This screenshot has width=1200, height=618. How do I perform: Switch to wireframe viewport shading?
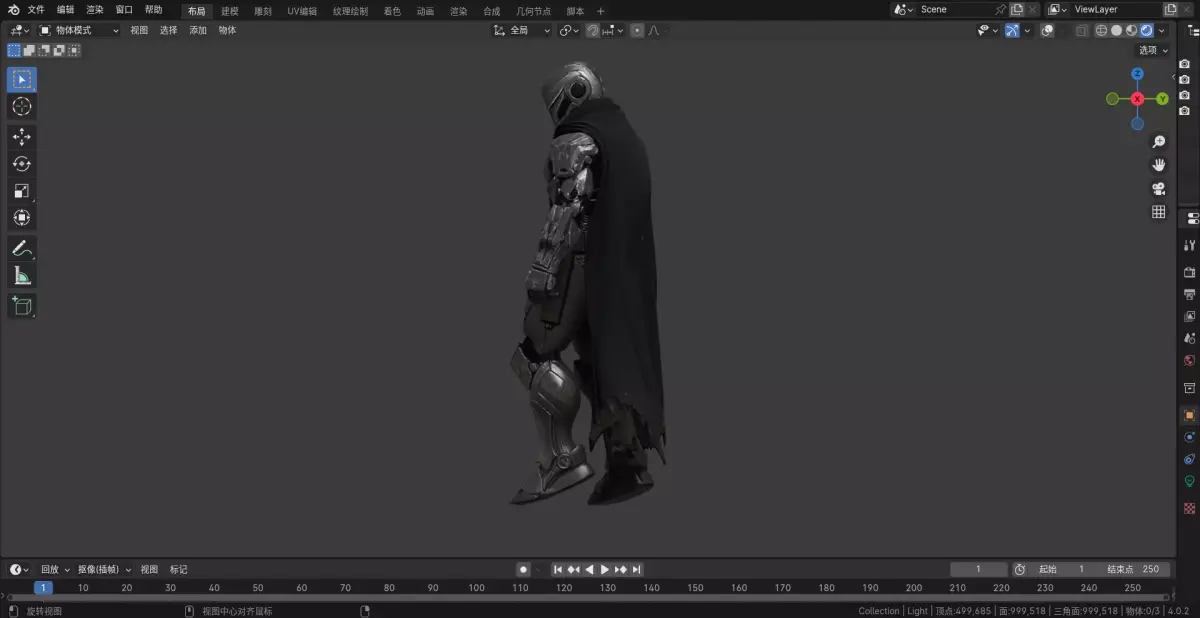[1101, 30]
